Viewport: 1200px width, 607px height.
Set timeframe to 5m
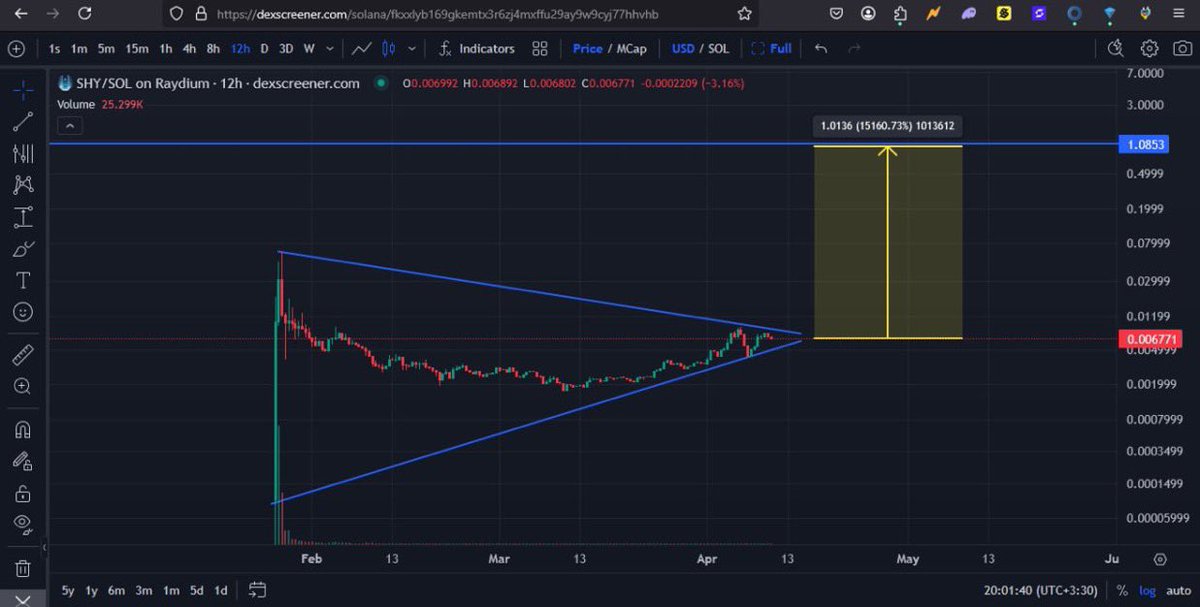[x=106, y=48]
